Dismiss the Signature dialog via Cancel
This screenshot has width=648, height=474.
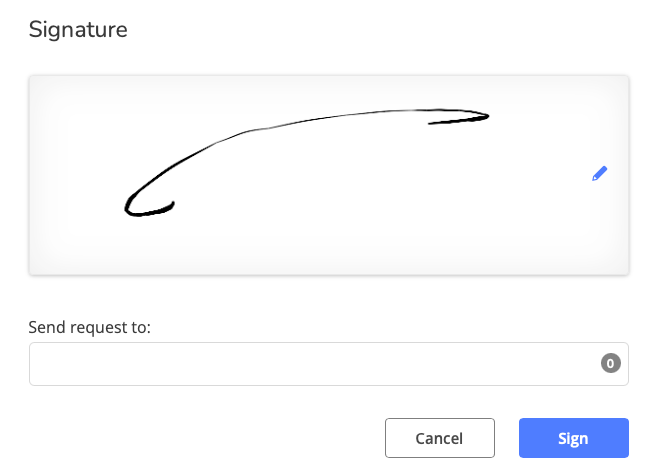(x=439, y=438)
